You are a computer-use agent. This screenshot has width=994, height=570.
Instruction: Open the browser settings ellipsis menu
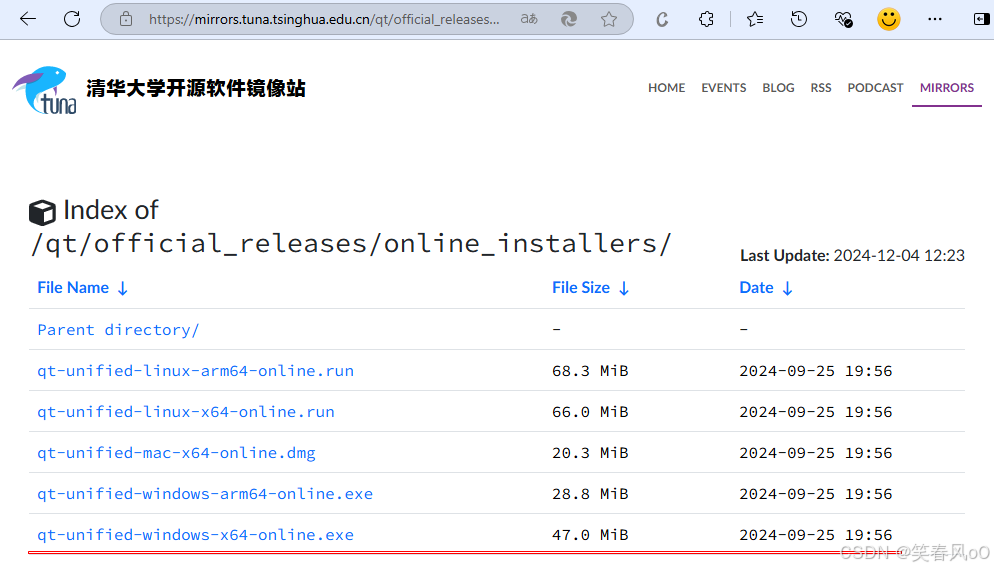(x=934, y=19)
